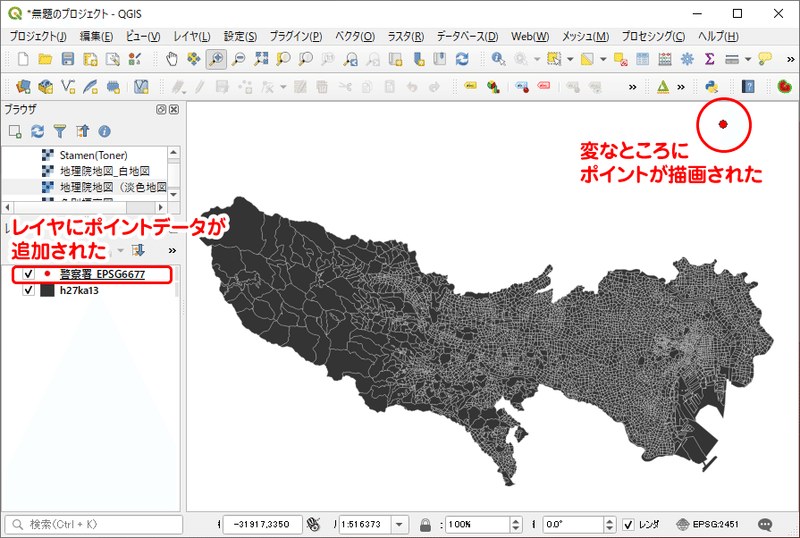Click the Identify Features tool
800x538 pixels.
[498, 59]
